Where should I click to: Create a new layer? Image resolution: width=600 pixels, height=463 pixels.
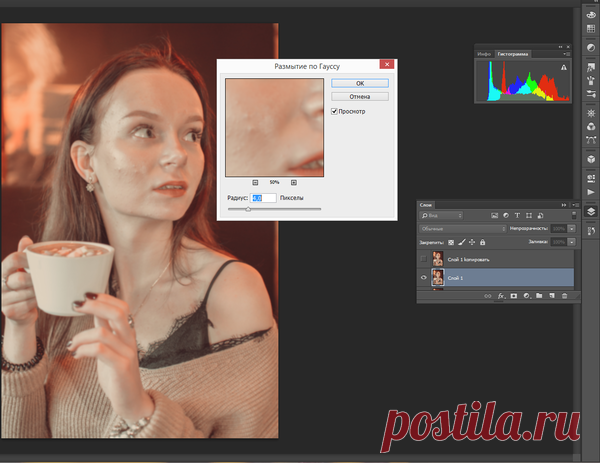point(552,295)
